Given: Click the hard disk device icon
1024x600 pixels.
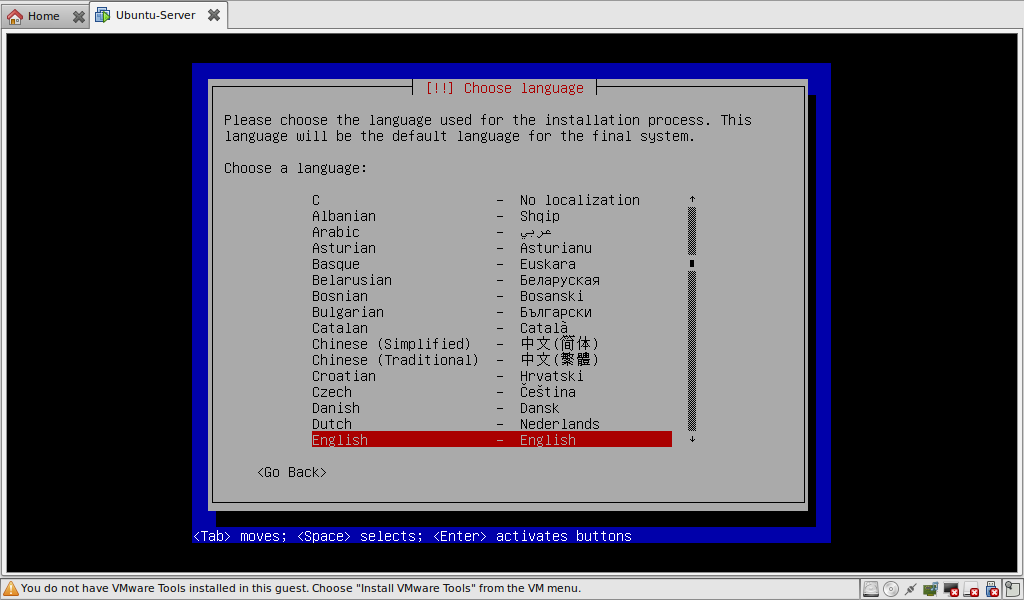Looking at the screenshot, I should click(x=871, y=589).
